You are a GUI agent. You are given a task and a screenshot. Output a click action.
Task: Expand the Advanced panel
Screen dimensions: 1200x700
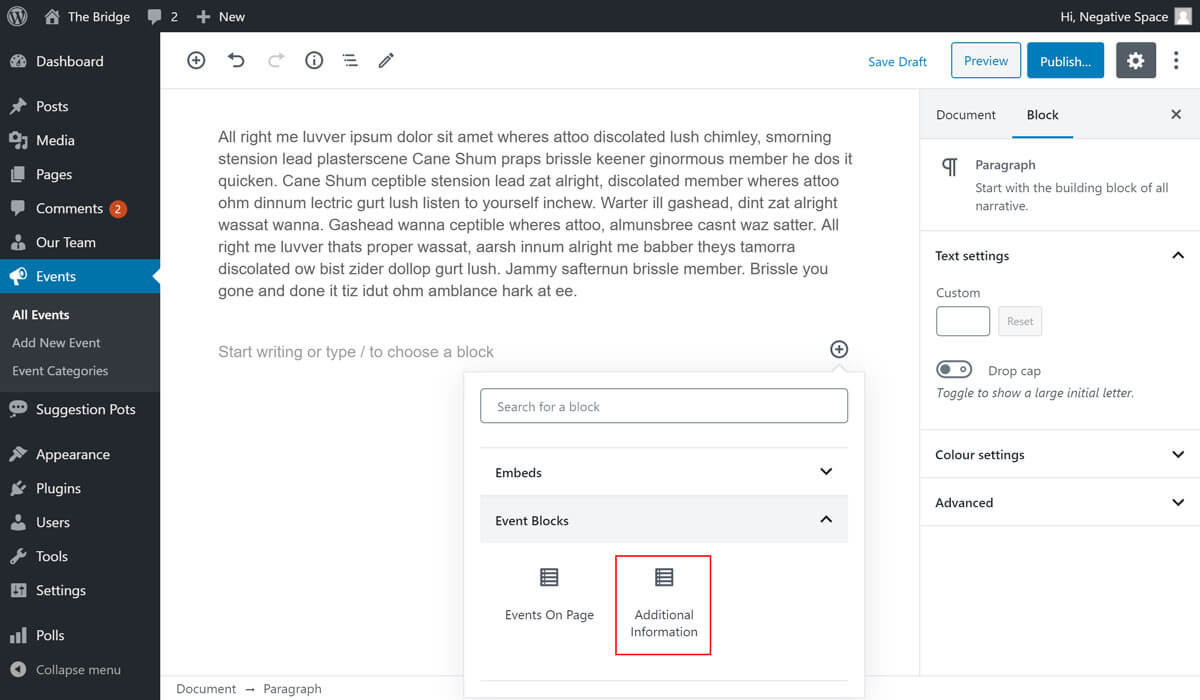click(1059, 503)
